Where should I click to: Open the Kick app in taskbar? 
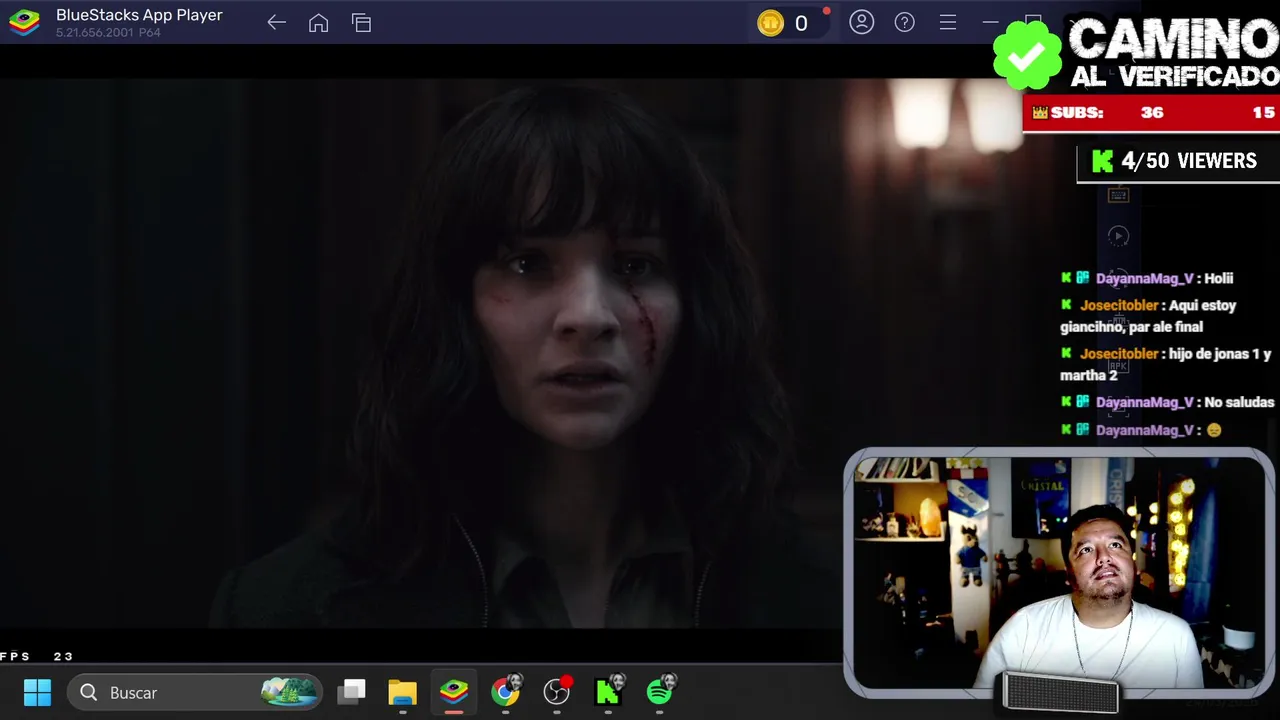tap(609, 691)
